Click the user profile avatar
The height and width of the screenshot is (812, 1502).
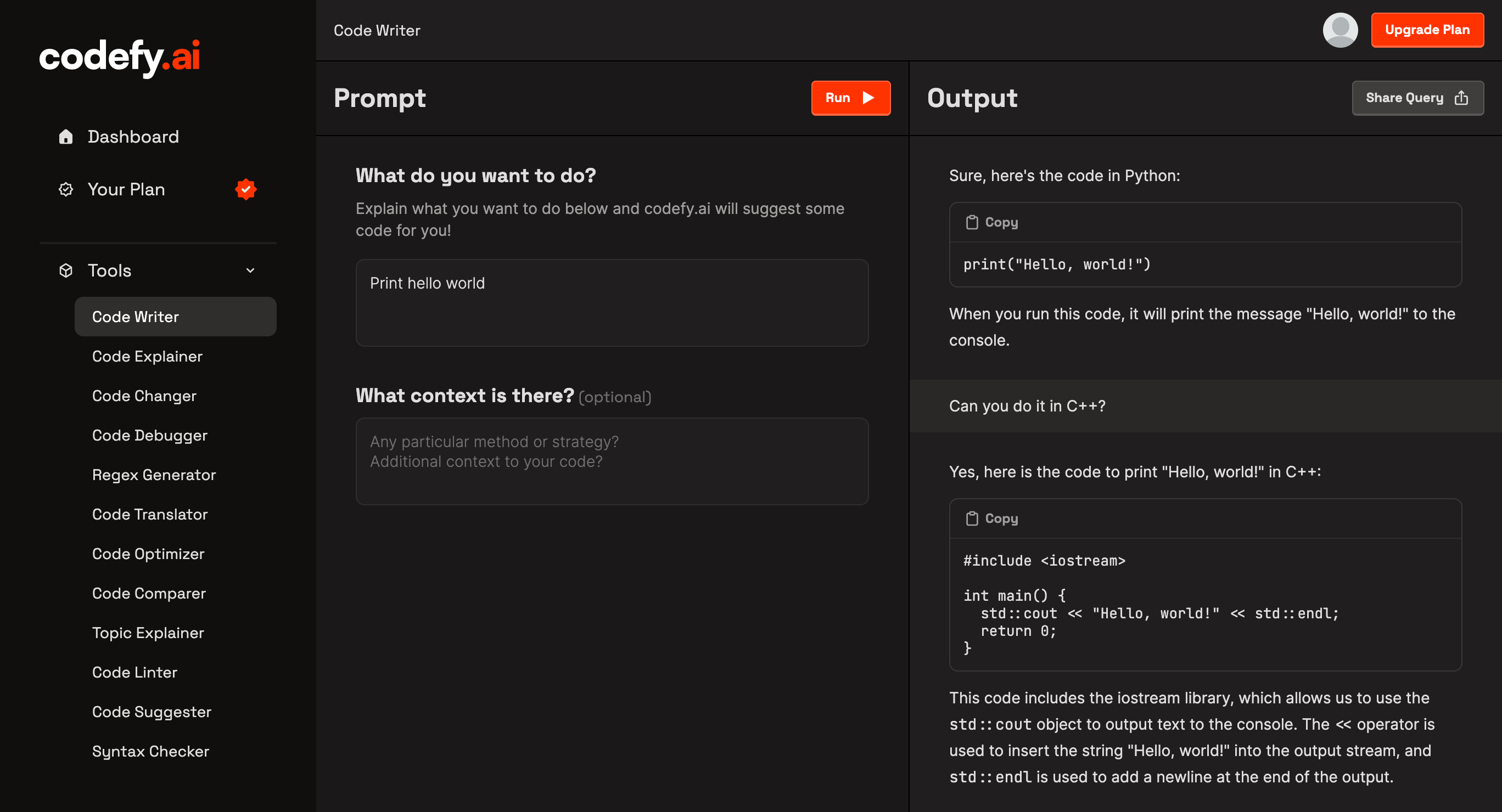click(x=1340, y=30)
